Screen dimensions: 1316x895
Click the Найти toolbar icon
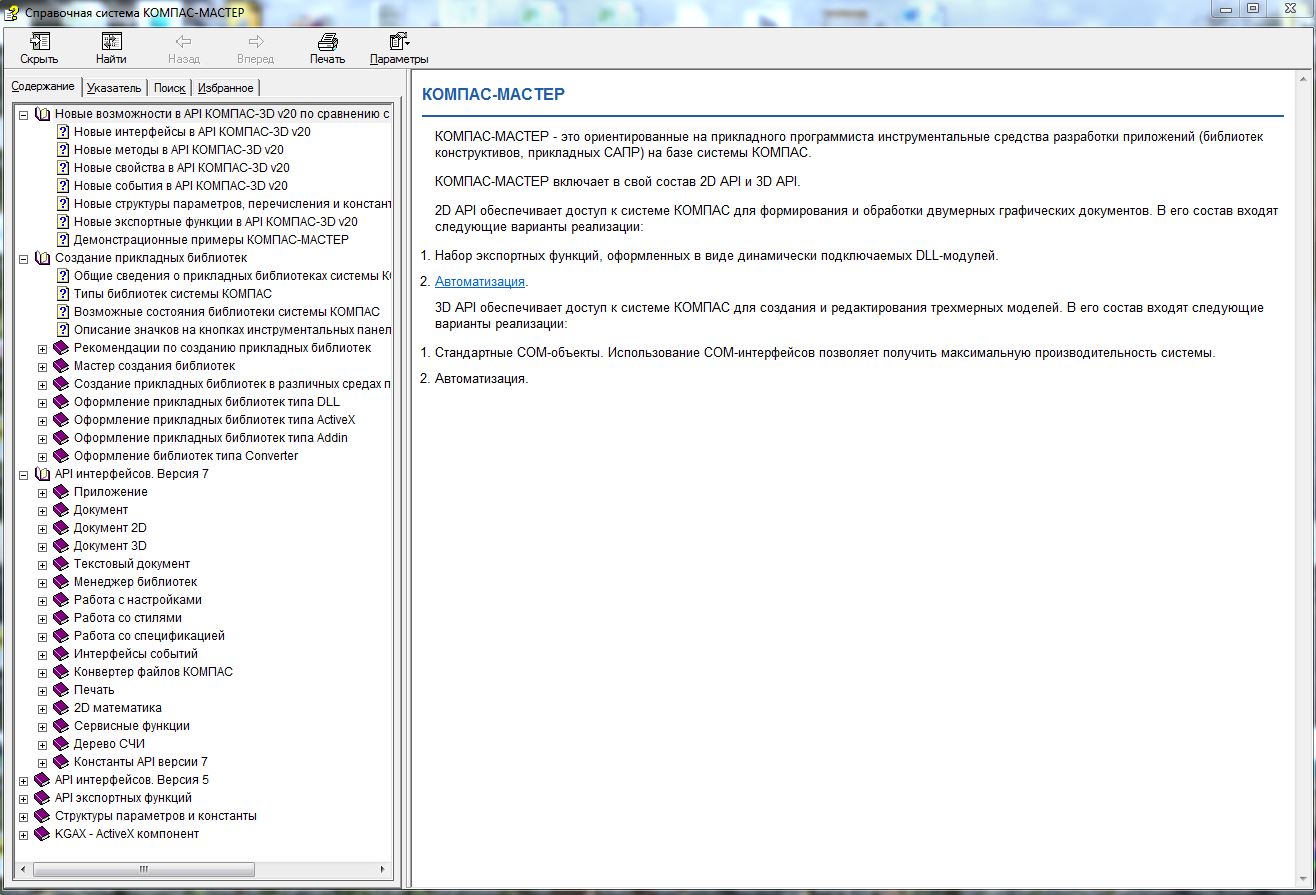[x=111, y=42]
